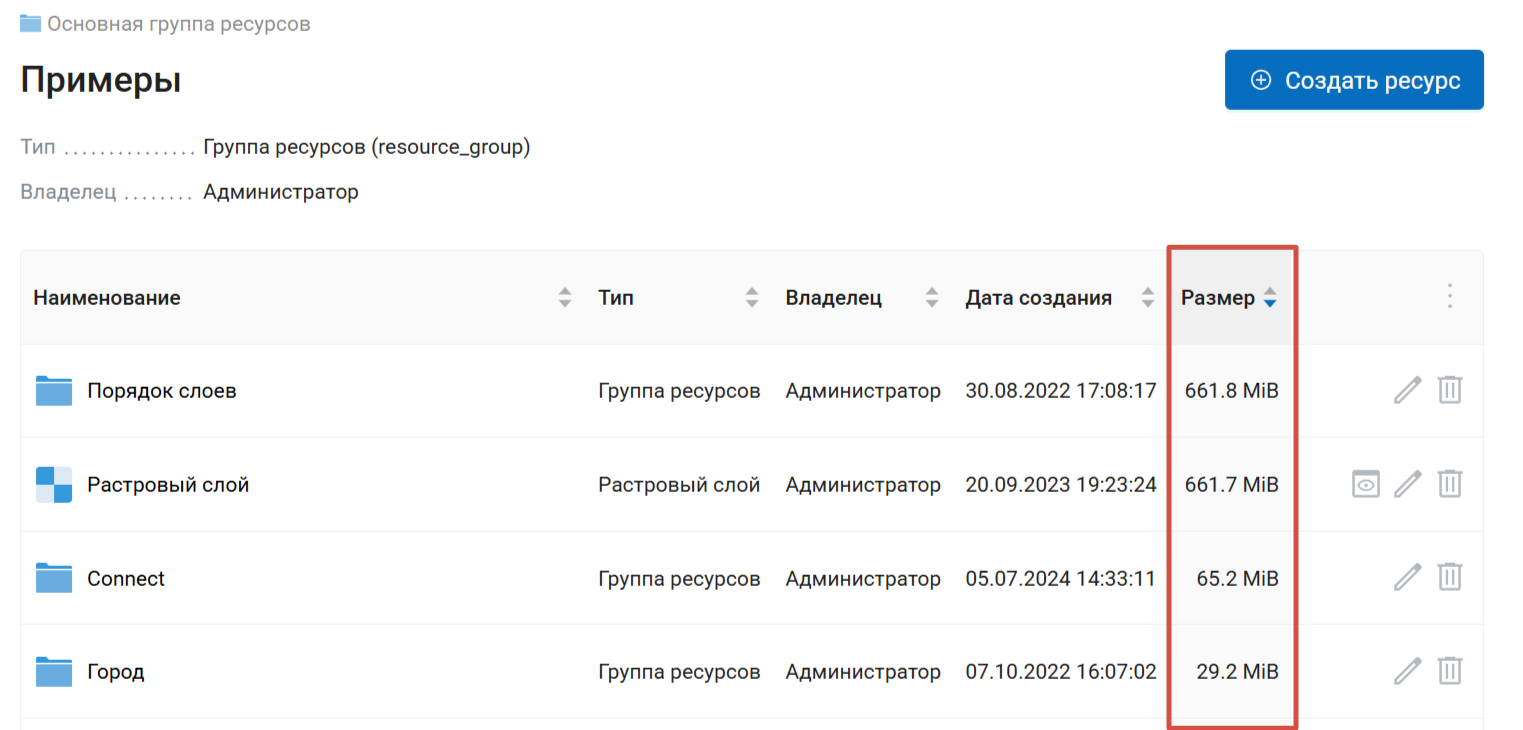Edit the Порядок слоев resource with pencil icon
The height and width of the screenshot is (730, 1523).
pyautogui.click(x=1407, y=390)
